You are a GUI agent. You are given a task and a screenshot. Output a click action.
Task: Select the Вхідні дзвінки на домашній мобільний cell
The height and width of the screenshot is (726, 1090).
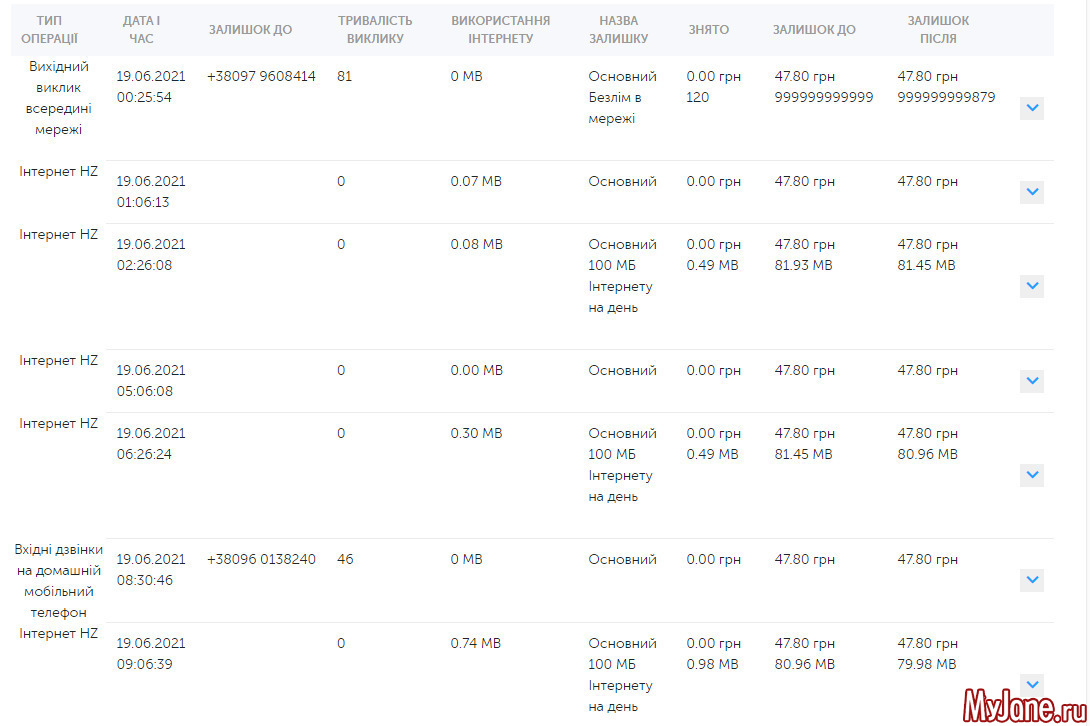click(58, 580)
